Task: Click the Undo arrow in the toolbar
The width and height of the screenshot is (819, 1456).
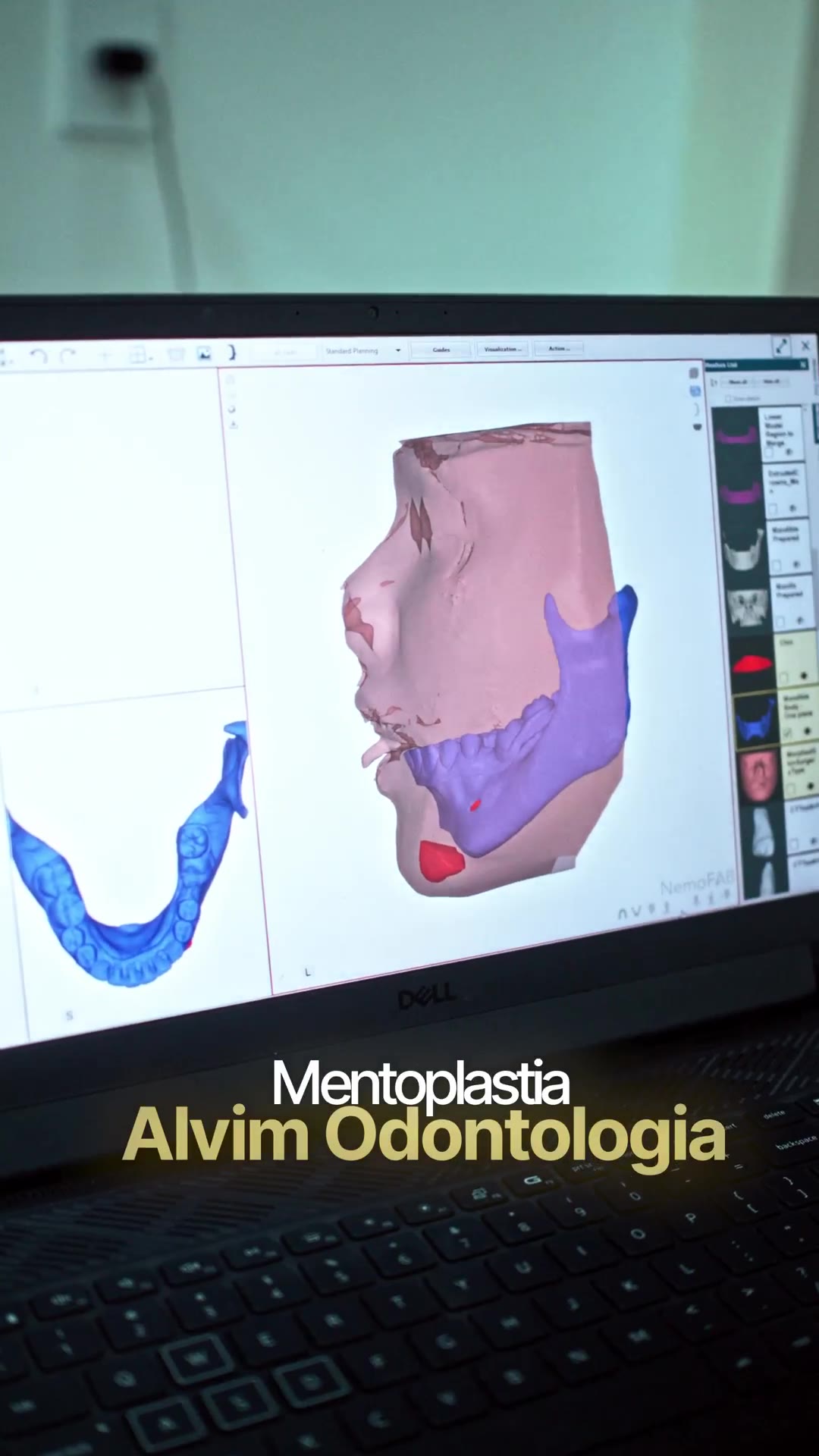Action: [x=39, y=355]
